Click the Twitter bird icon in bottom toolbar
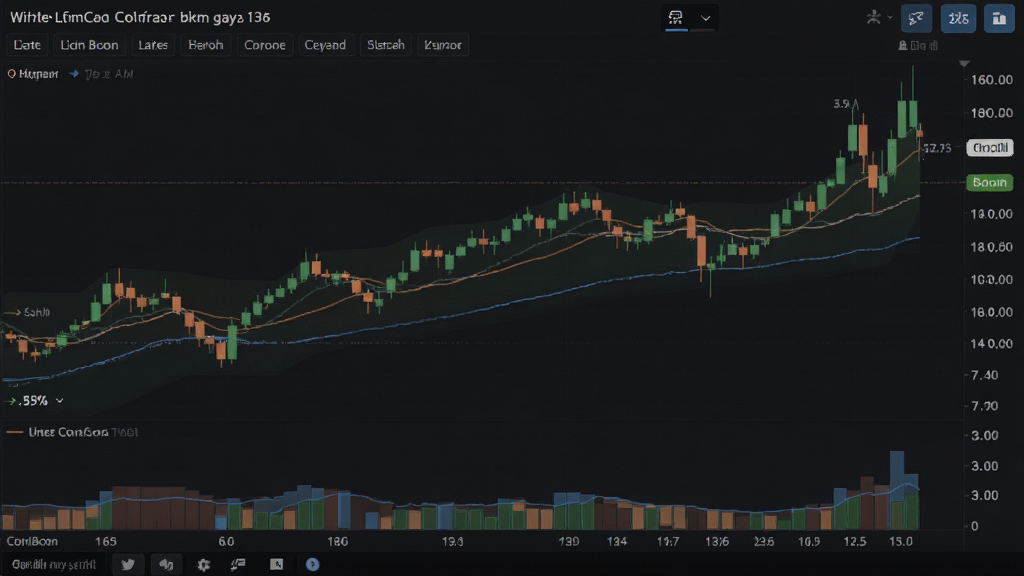Screen dimensions: 1024x576 pyautogui.click(x=128, y=564)
